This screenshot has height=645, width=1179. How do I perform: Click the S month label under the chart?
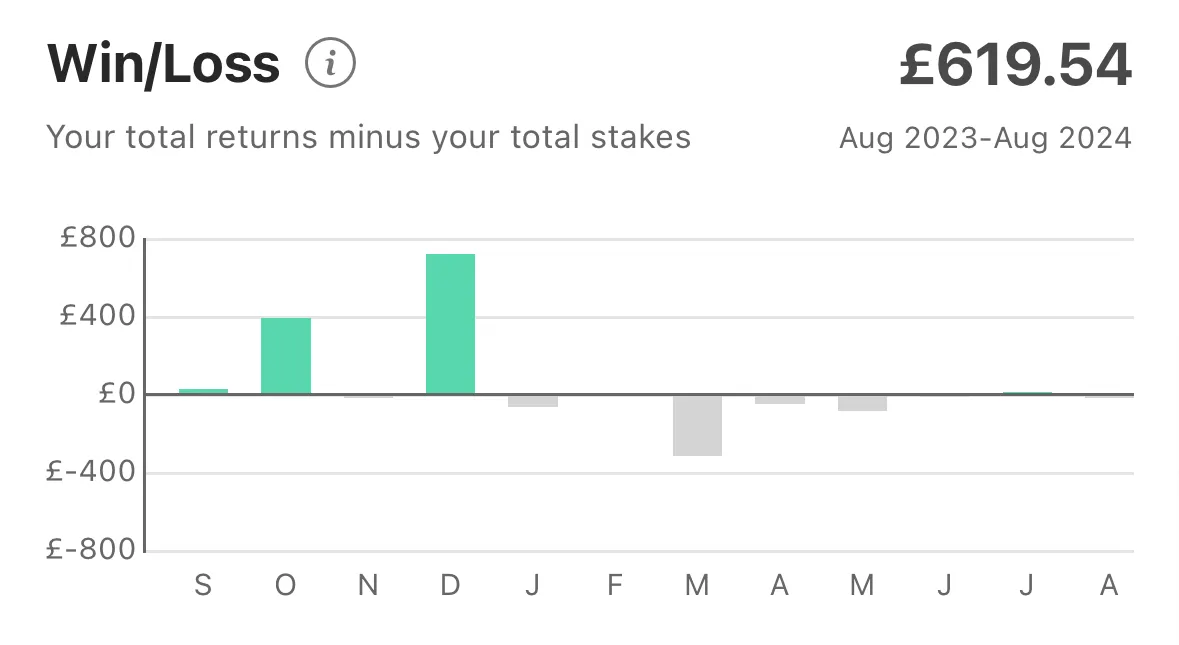pos(203,585)
